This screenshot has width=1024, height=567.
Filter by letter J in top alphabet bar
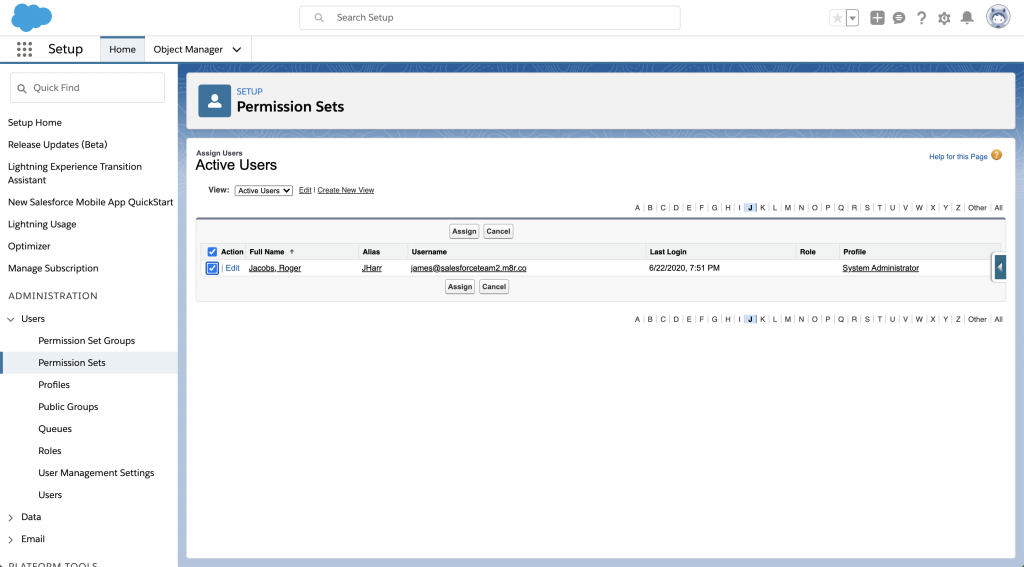click(750, 208)
